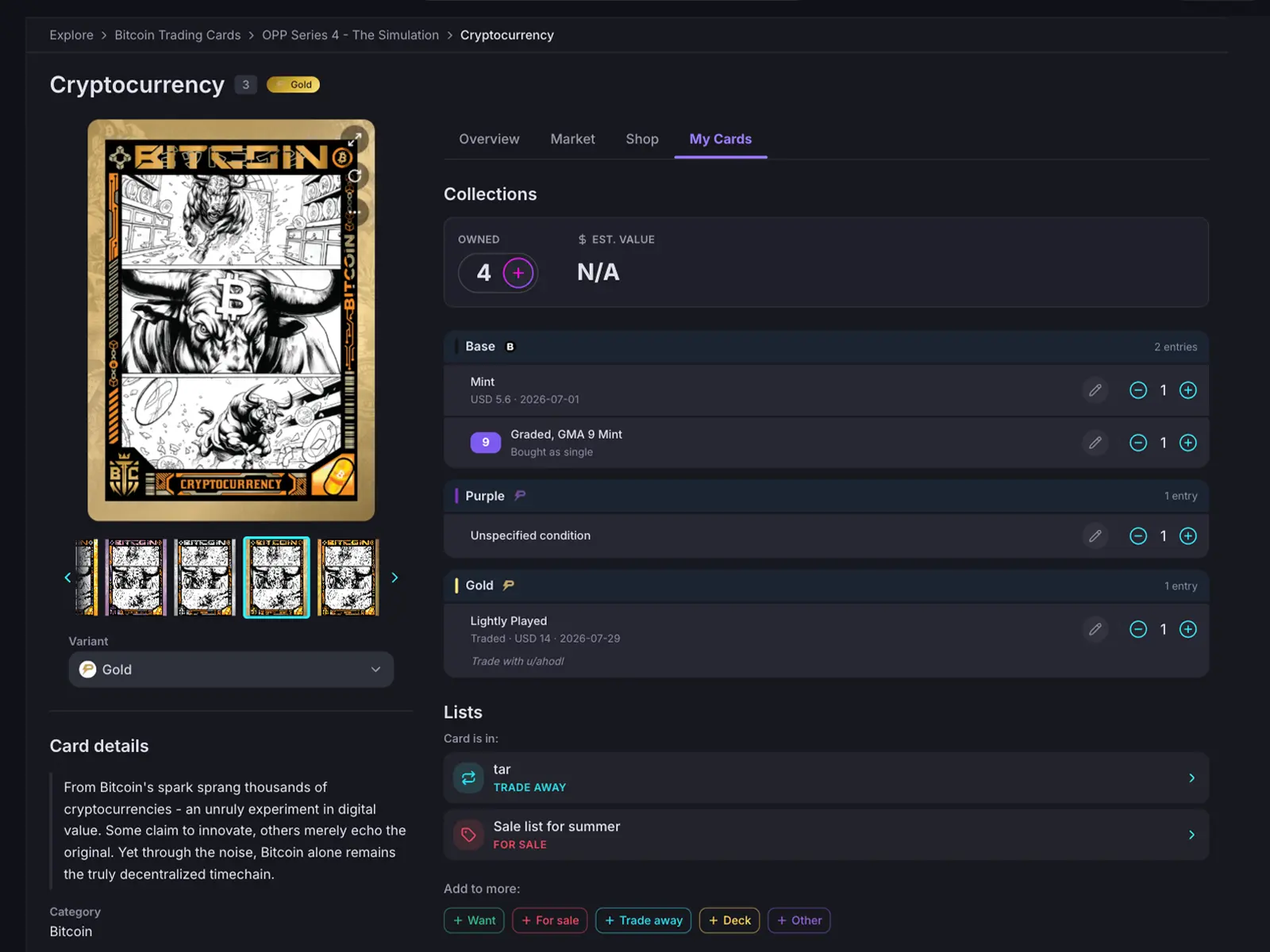
Task: Collapse the Gold variant section header
Action: pos(826,585)
